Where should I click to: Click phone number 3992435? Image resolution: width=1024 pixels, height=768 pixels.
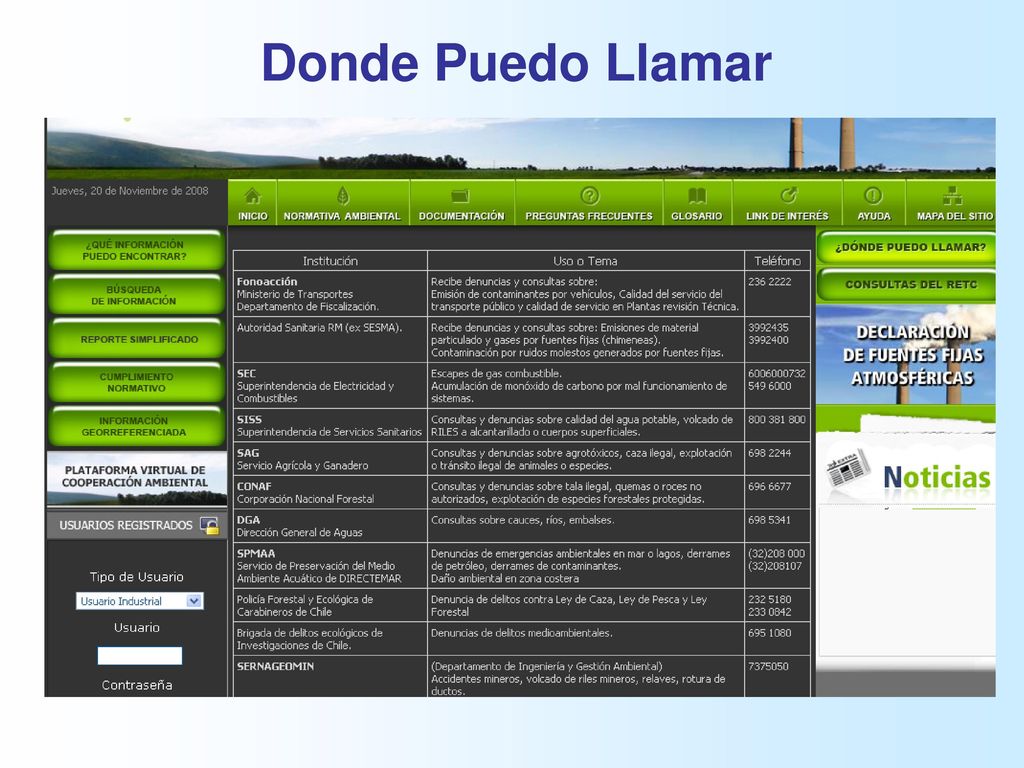click(x=768, y=327)
